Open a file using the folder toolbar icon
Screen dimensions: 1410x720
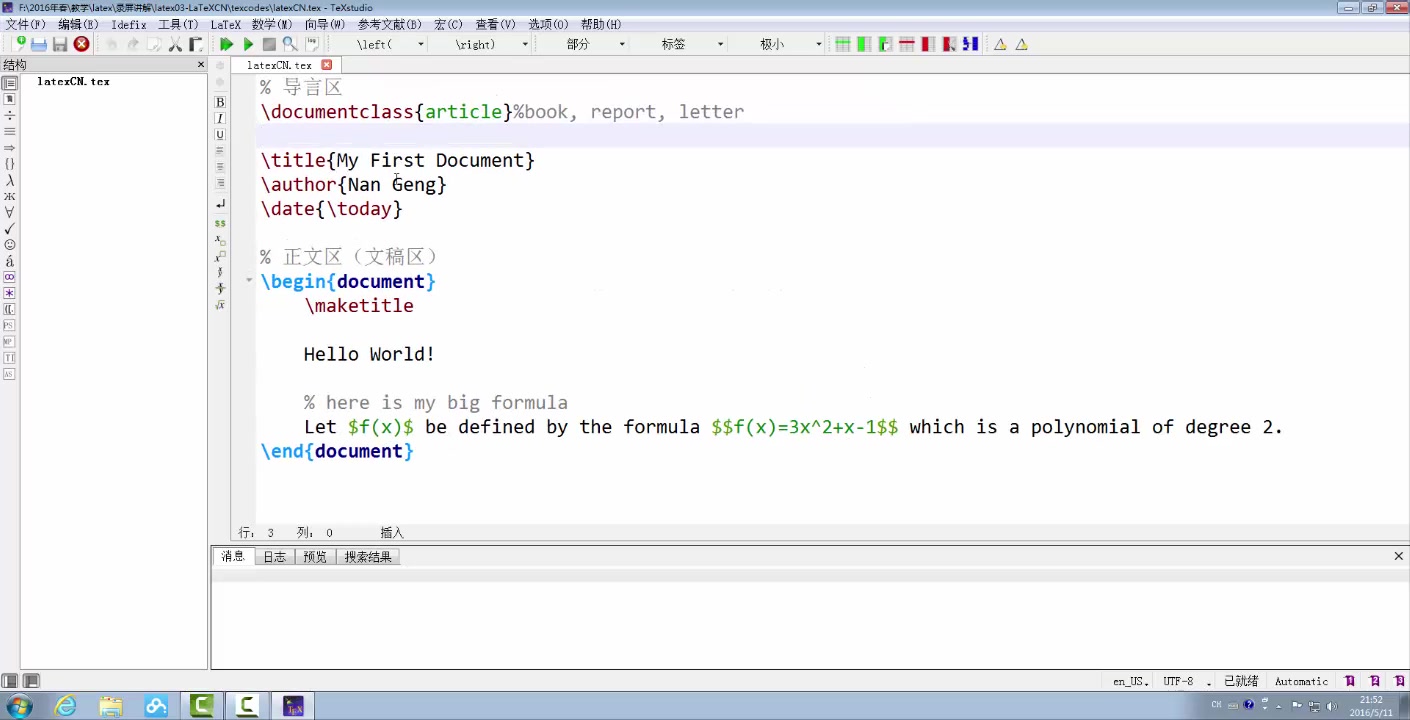(x=39, y=44)
